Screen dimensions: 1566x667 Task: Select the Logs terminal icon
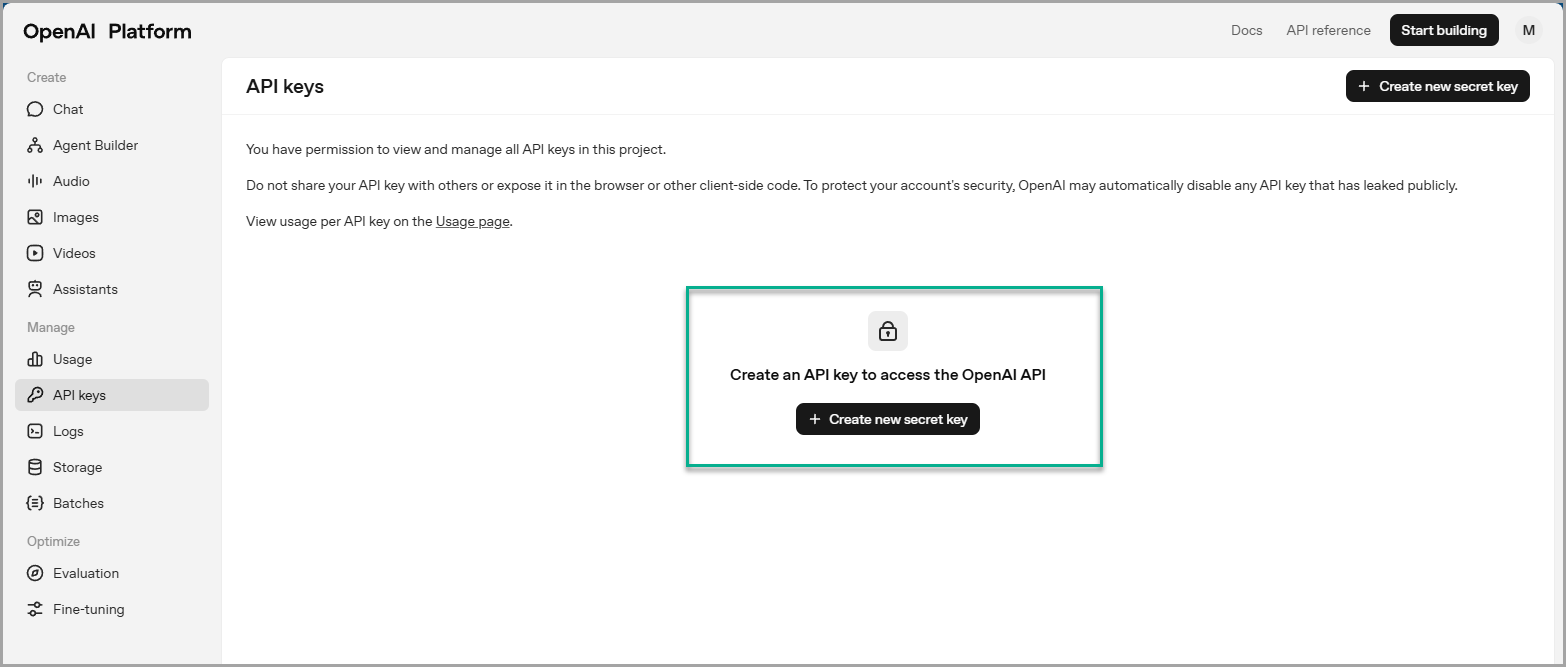pos(35,431)
